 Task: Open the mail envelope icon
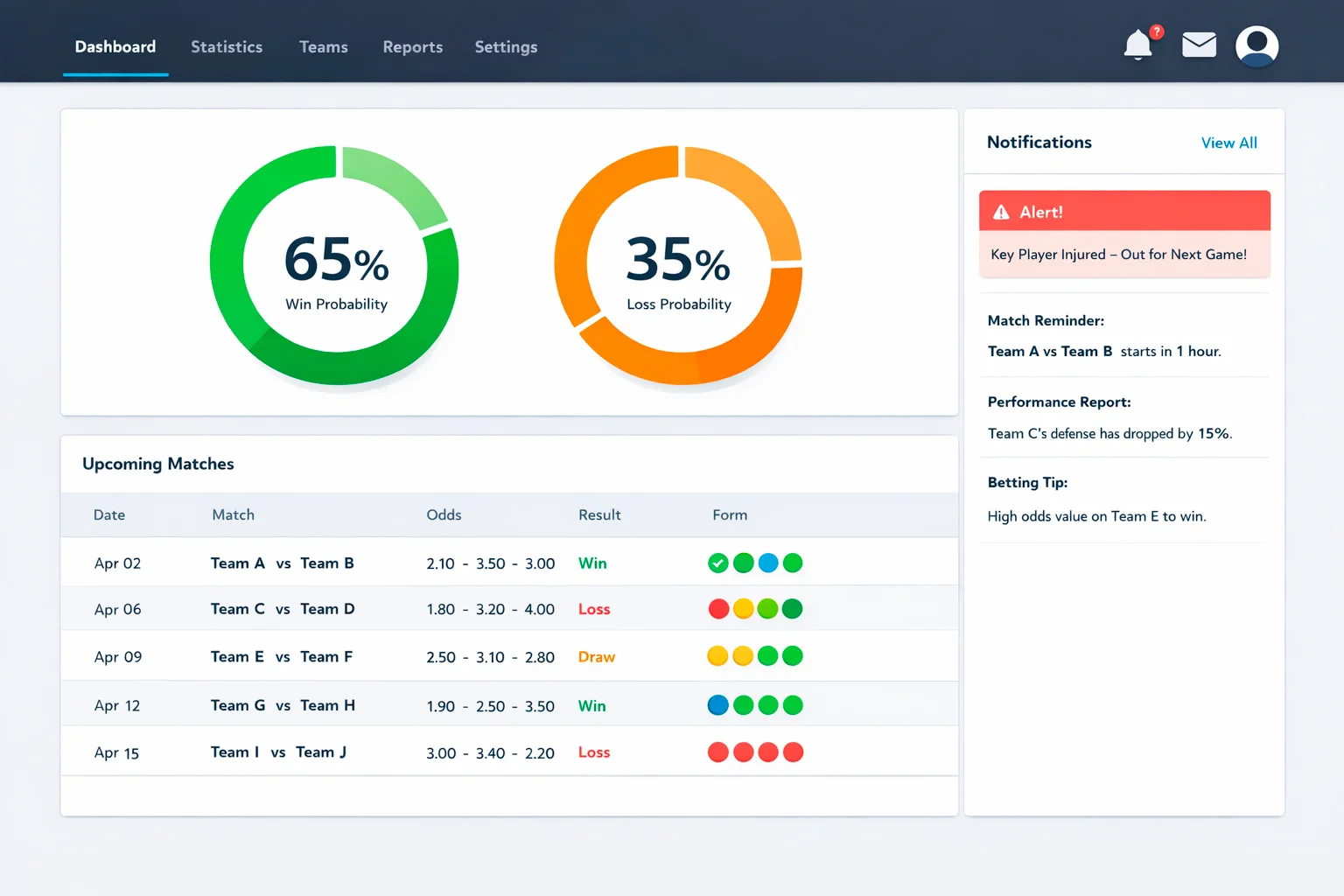click(x=1199, y=44)
